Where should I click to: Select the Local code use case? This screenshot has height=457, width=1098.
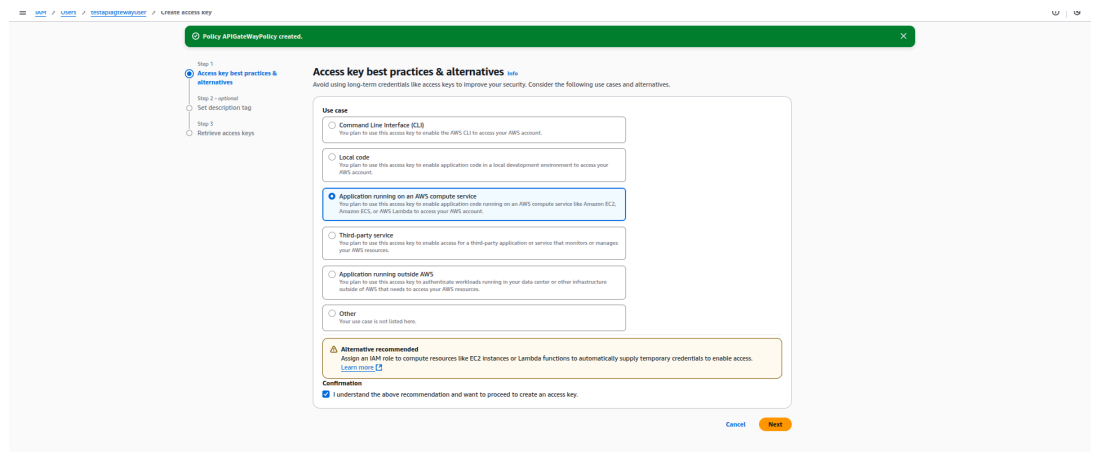(x=332, y=158)
